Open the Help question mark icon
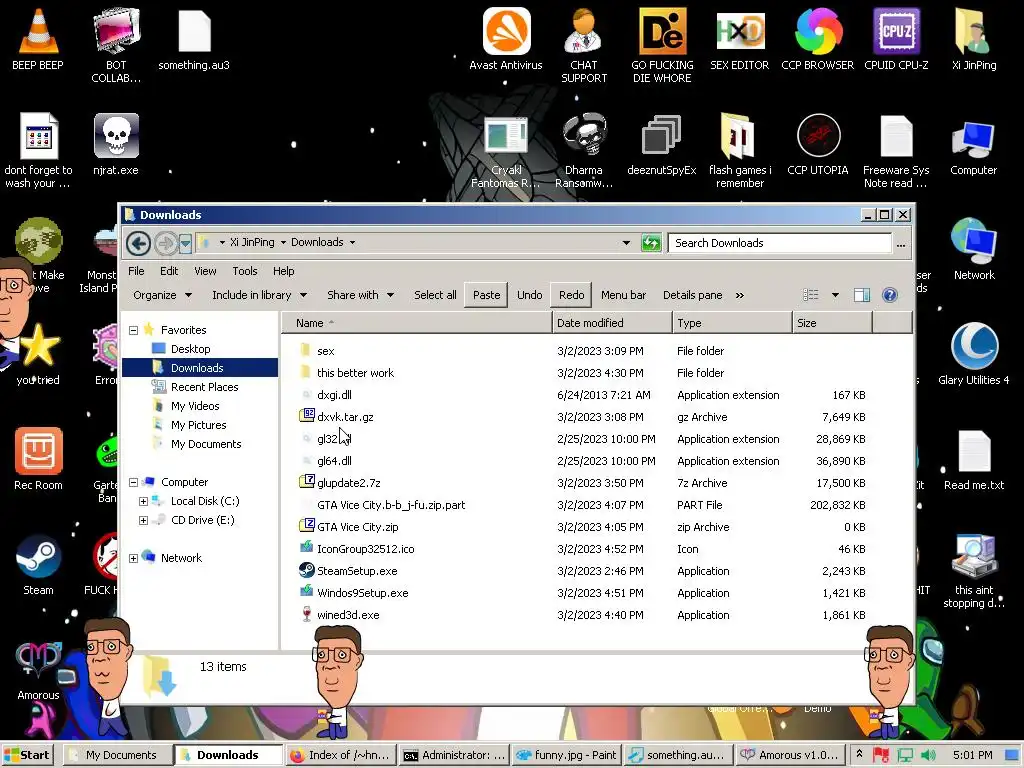Viewport: 1024px width, 768px height. (x=889, y=295)
